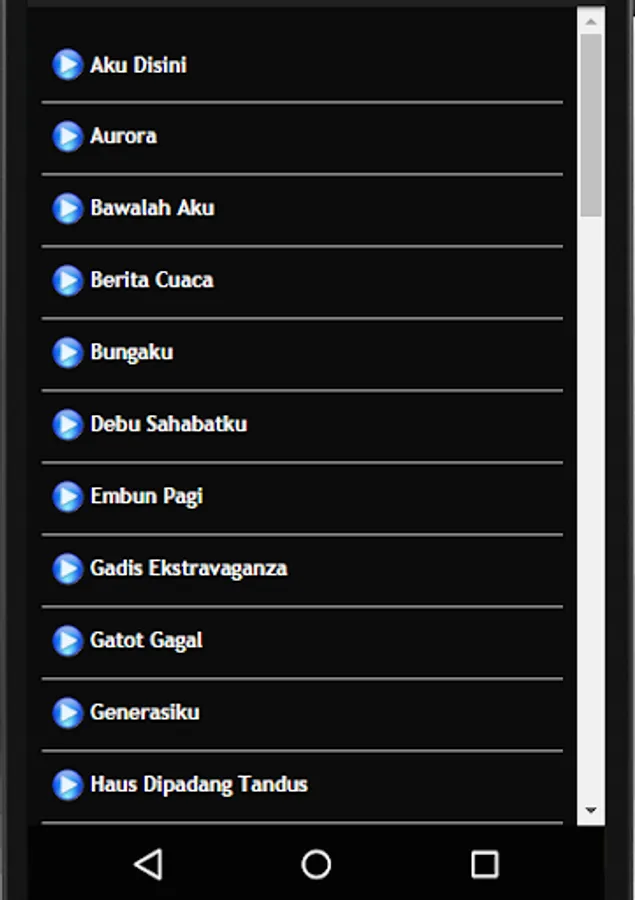Image resolution: width=635 pixels, height=900 pixels.
Task: Tap the Android back navigation button
Action: click(x=148, y=864)
